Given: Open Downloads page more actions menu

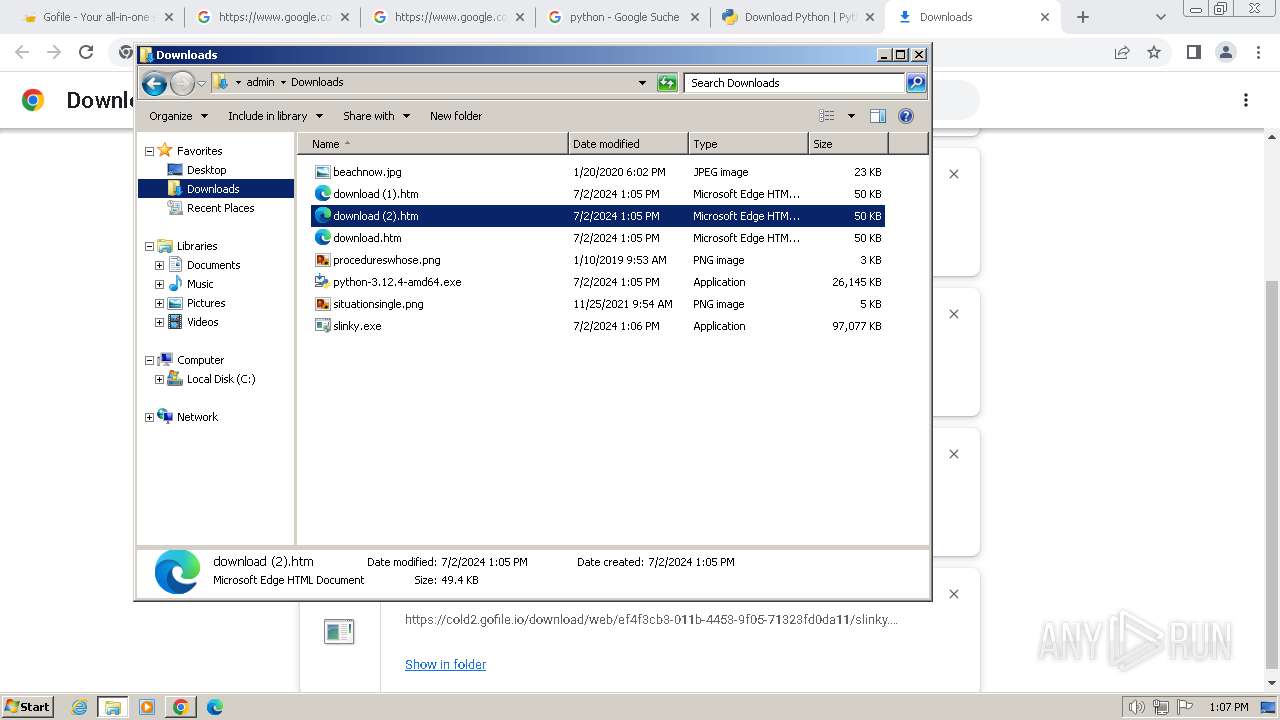Looking at the screenshot, I should click(x=1246, y=100).
